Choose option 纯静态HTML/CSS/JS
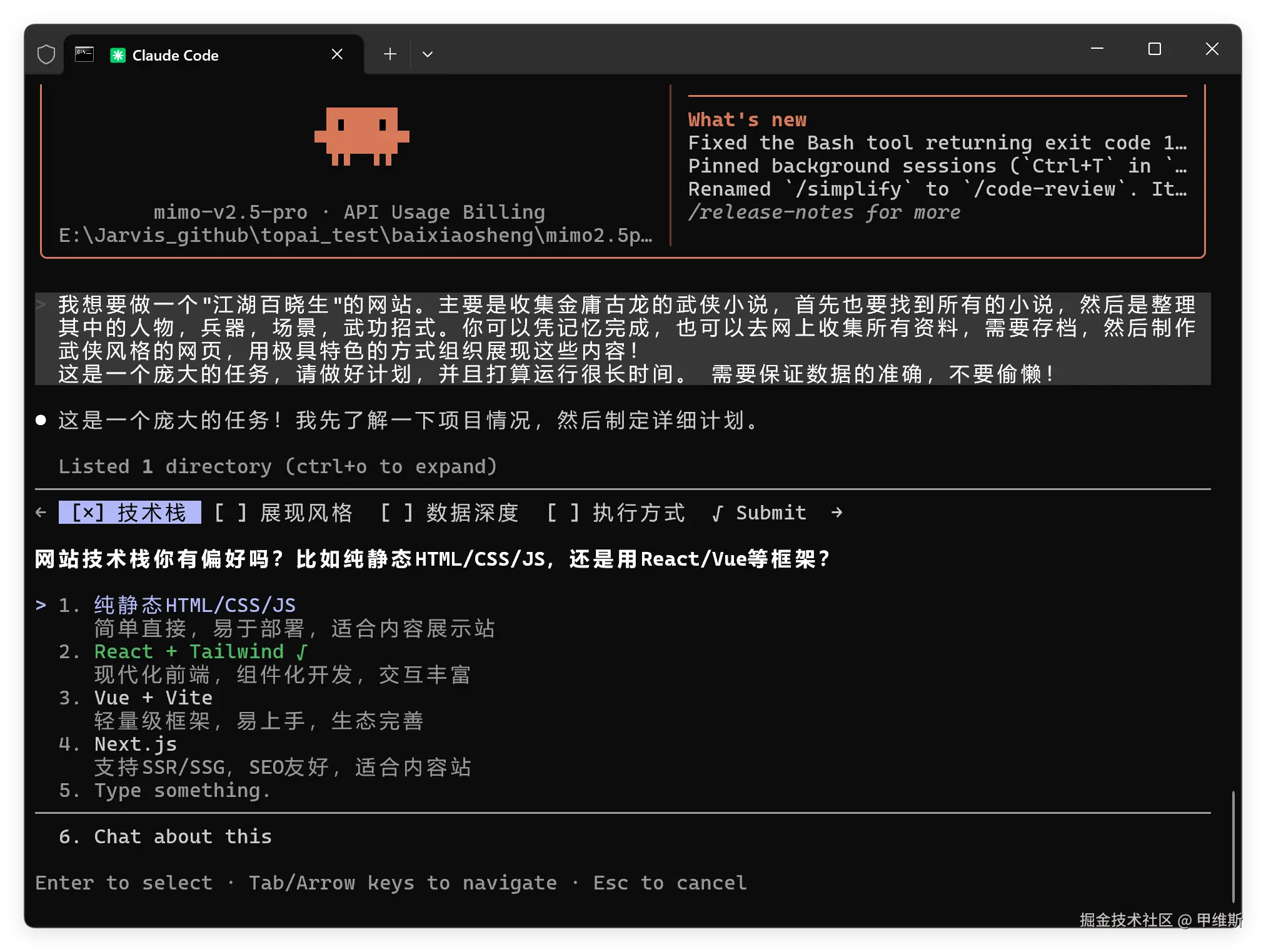The width and height of the screenshot is (1266, 952). (194, 605)
